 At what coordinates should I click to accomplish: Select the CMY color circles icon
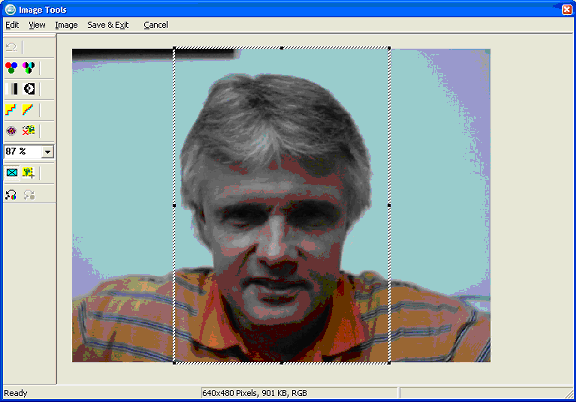point(29,68)
